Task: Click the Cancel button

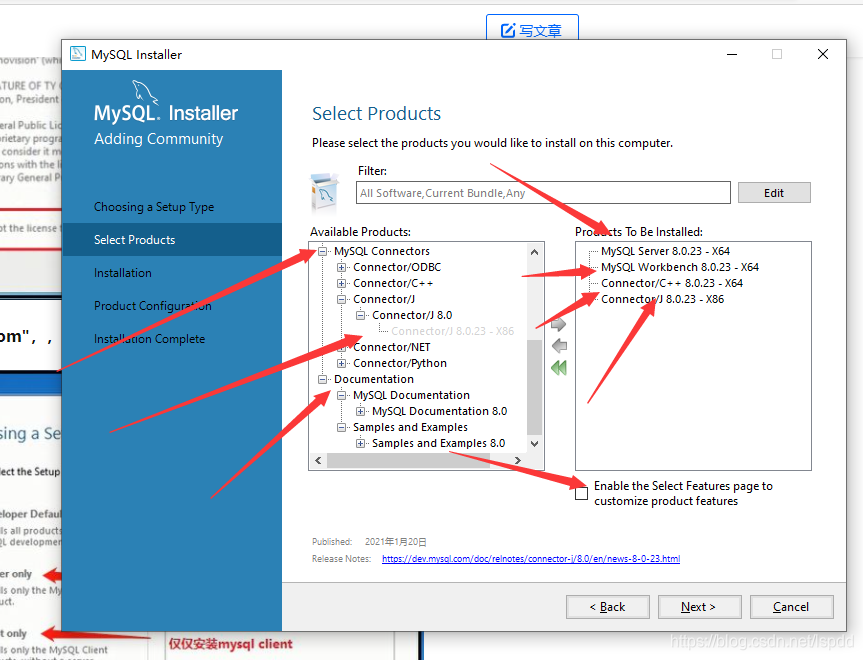Action: [x=791, y=607]
